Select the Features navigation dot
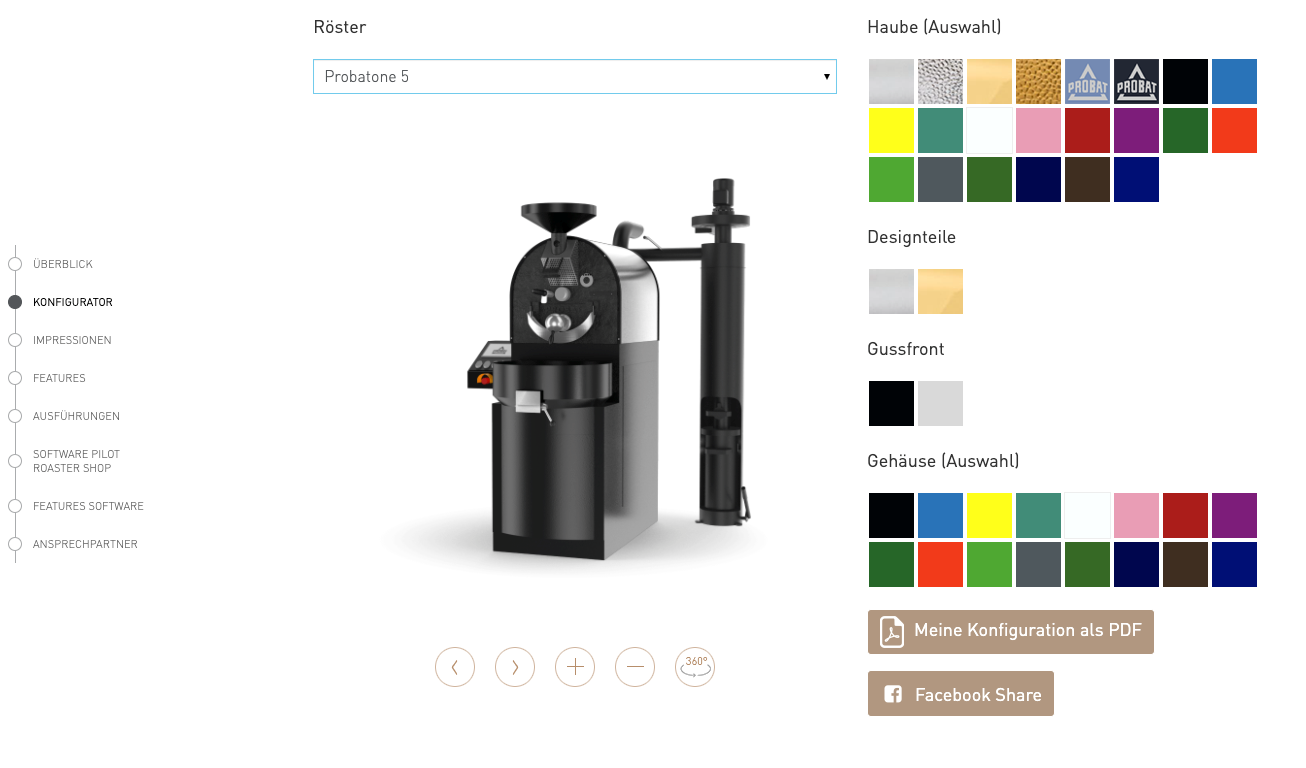This screenshot has height=768, width=1306. [15, 378]
